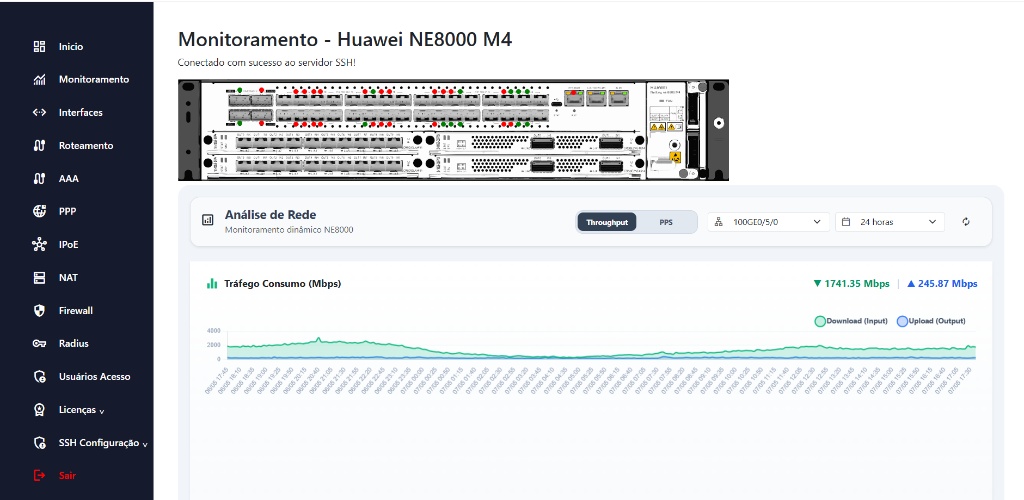The width and height of the screenshot is (1024, 500).
Task: Open the Inicio menu item
Action: [71, 47]
